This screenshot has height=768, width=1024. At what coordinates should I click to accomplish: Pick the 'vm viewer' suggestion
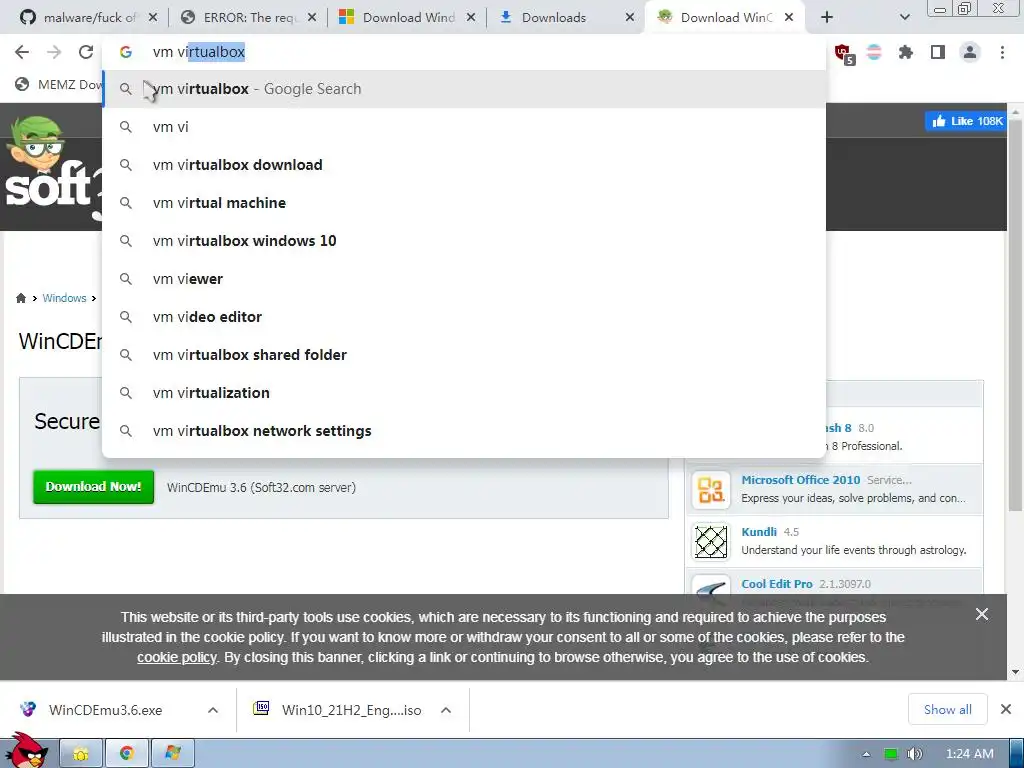464,279
